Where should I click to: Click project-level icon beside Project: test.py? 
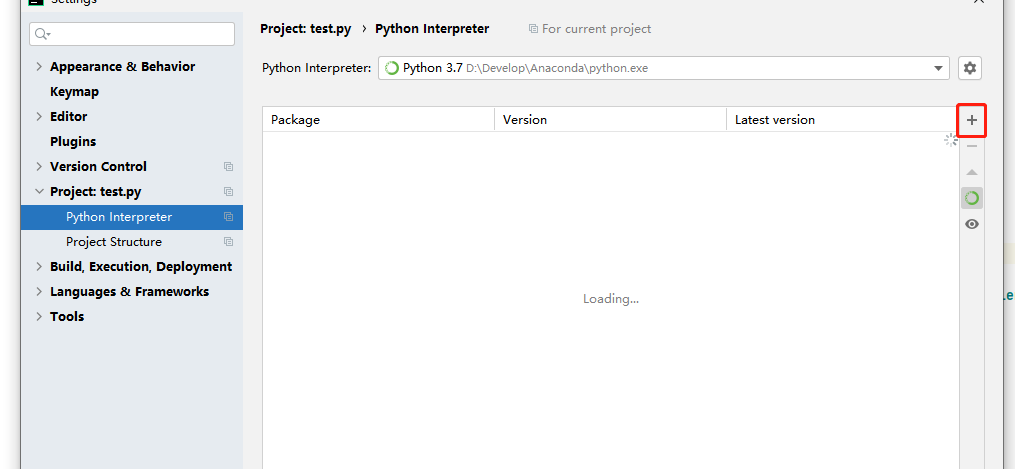click(229, 191)
